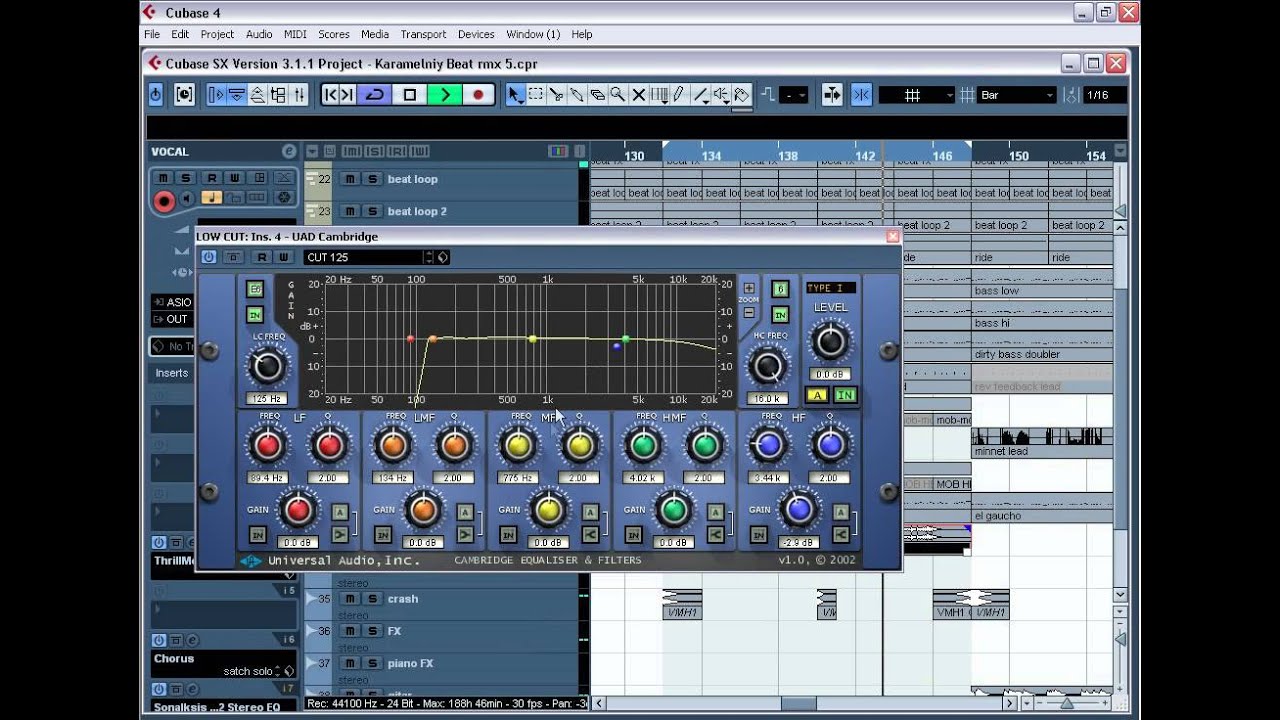The image size is (1280, 720).
Task: Go to the next marker
Action: pyautogui.click(x=348, y=95)
